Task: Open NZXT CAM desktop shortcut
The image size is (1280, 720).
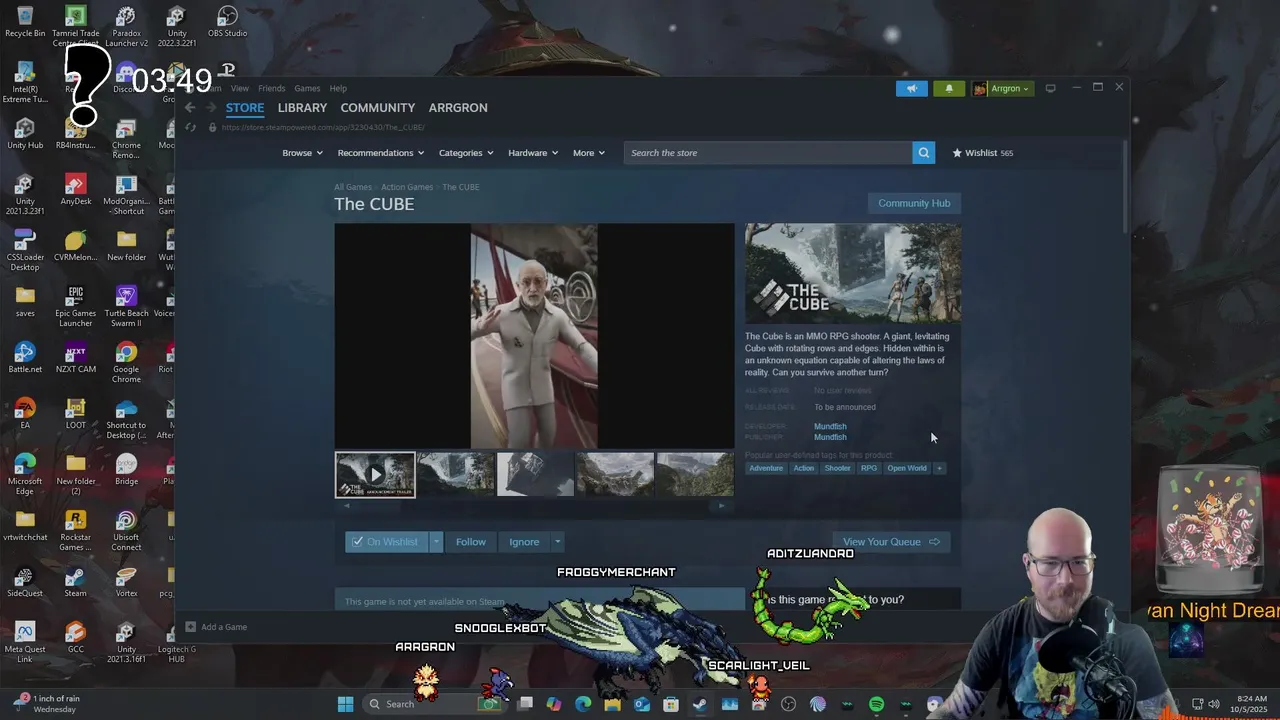Action: point(76,358)
